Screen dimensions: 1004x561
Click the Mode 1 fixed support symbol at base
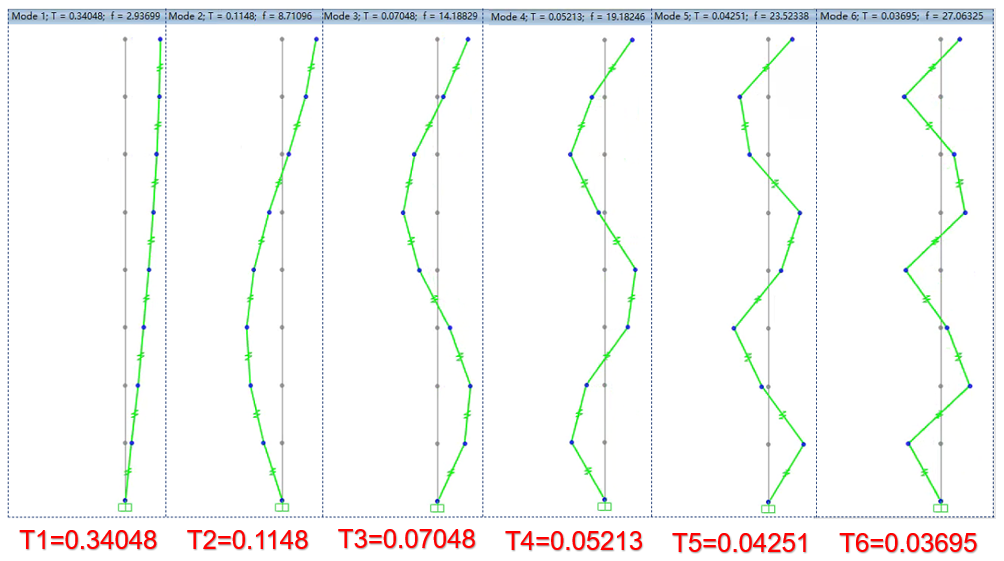pos(125,507)
